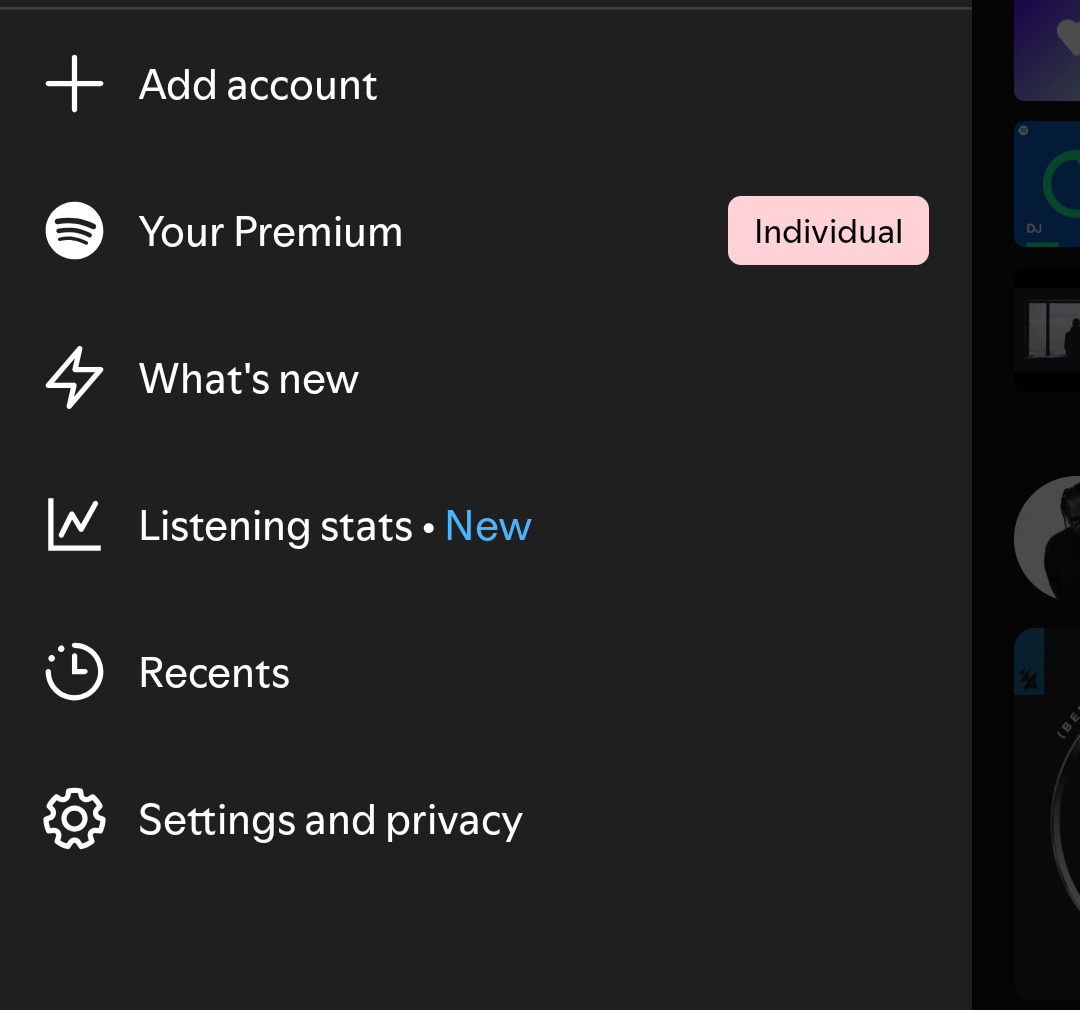Open Listening stats from the menu
This screenshot has width=1080, height=1010.
[x=275, y=526]
